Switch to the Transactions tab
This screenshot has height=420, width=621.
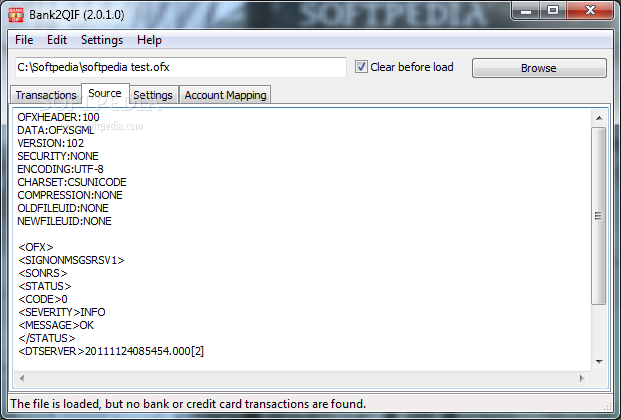tap(46, 95)
